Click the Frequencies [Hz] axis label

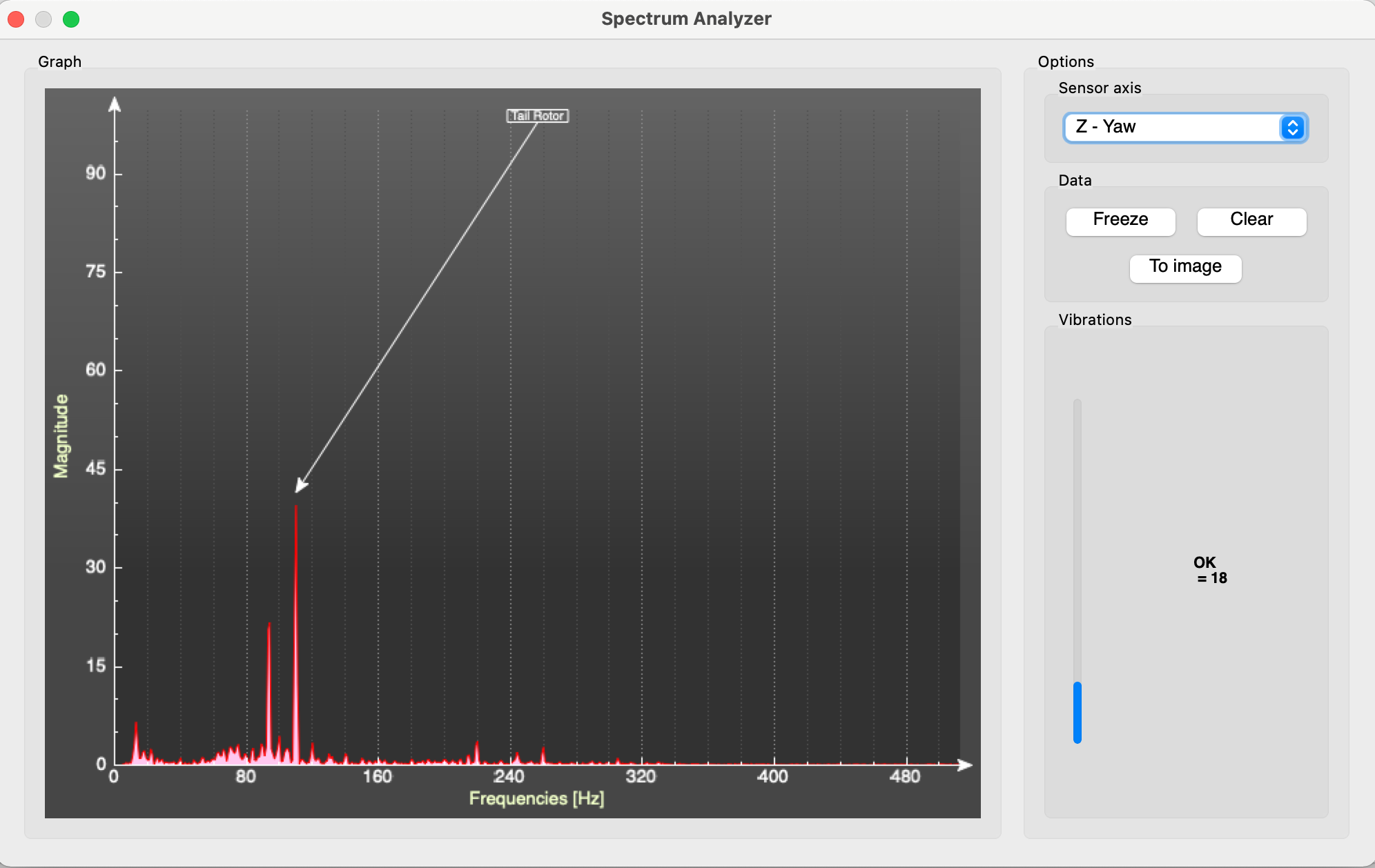(536, 798)
